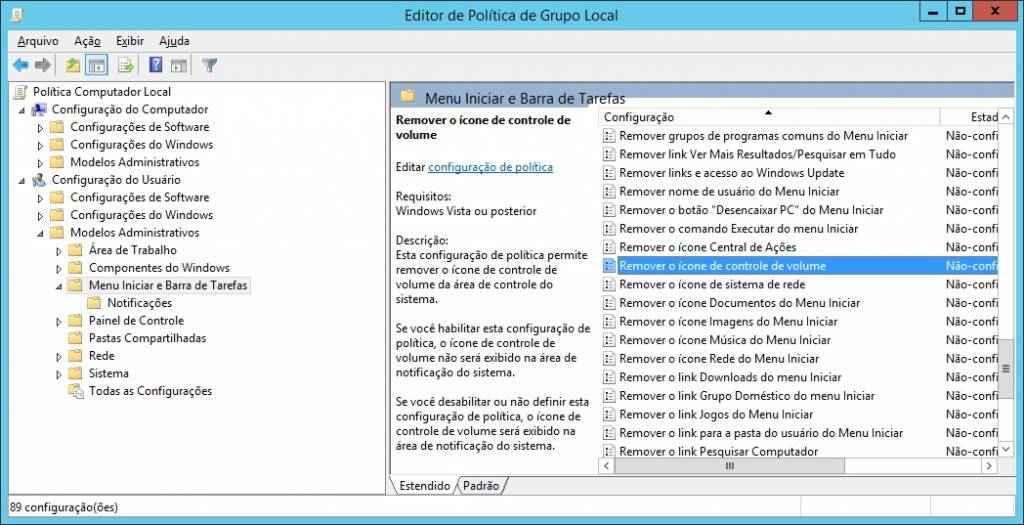Open the Ação menu
Screen dimensions: 1024x525
(x=88, y=40)
